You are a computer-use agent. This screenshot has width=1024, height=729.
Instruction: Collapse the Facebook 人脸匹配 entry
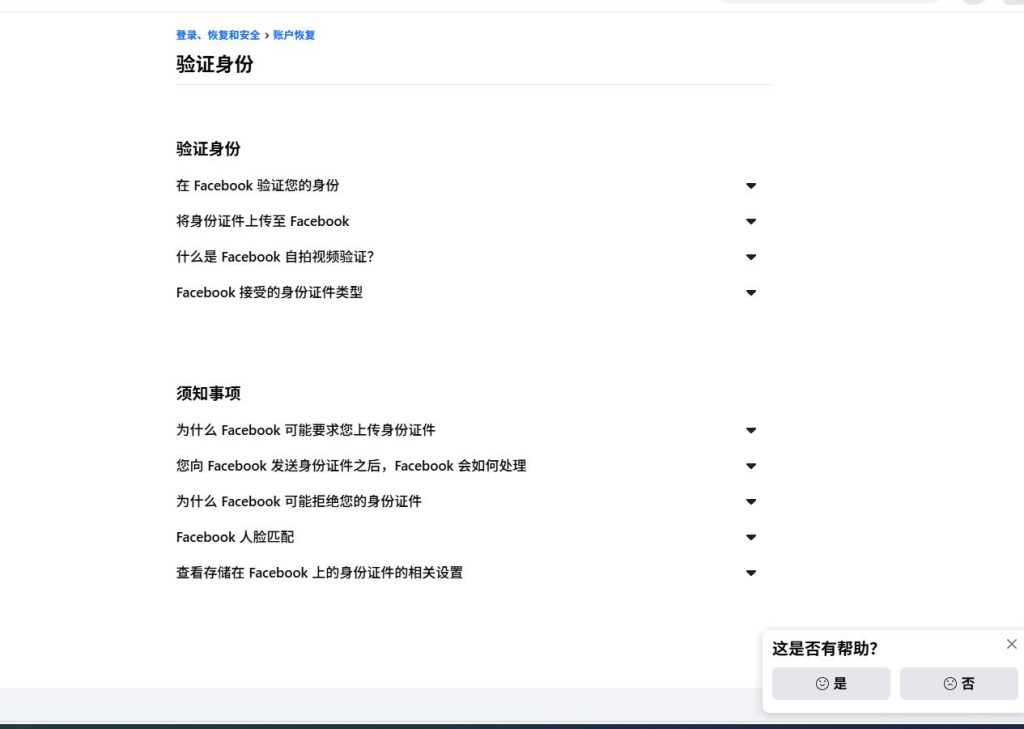pos(234,537)
